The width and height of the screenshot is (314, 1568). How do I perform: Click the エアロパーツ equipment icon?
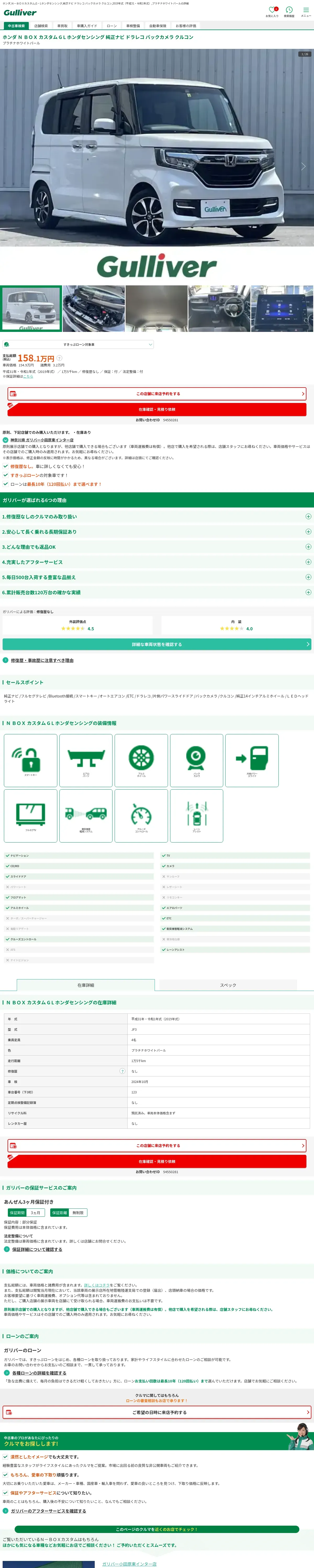click(86, 760)
